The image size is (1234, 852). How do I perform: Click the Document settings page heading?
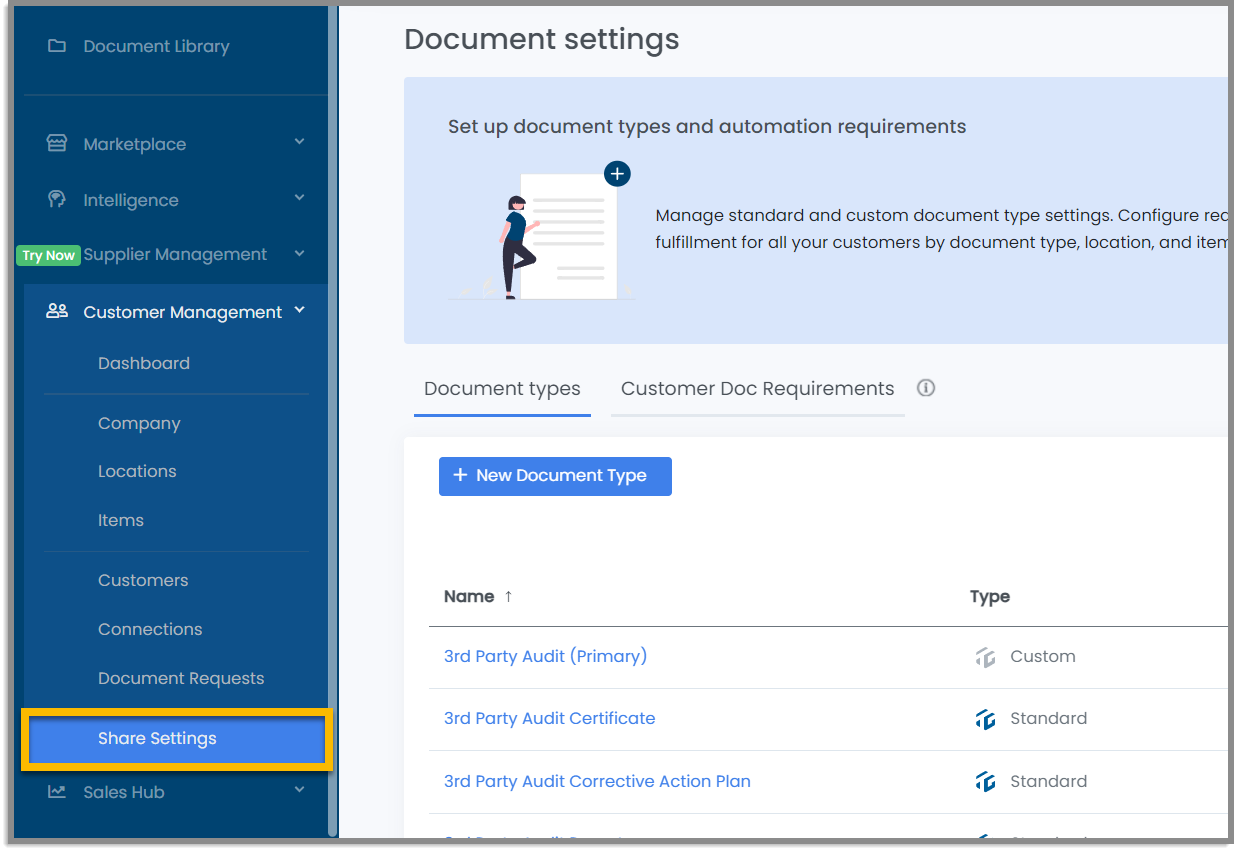point(542,39)
